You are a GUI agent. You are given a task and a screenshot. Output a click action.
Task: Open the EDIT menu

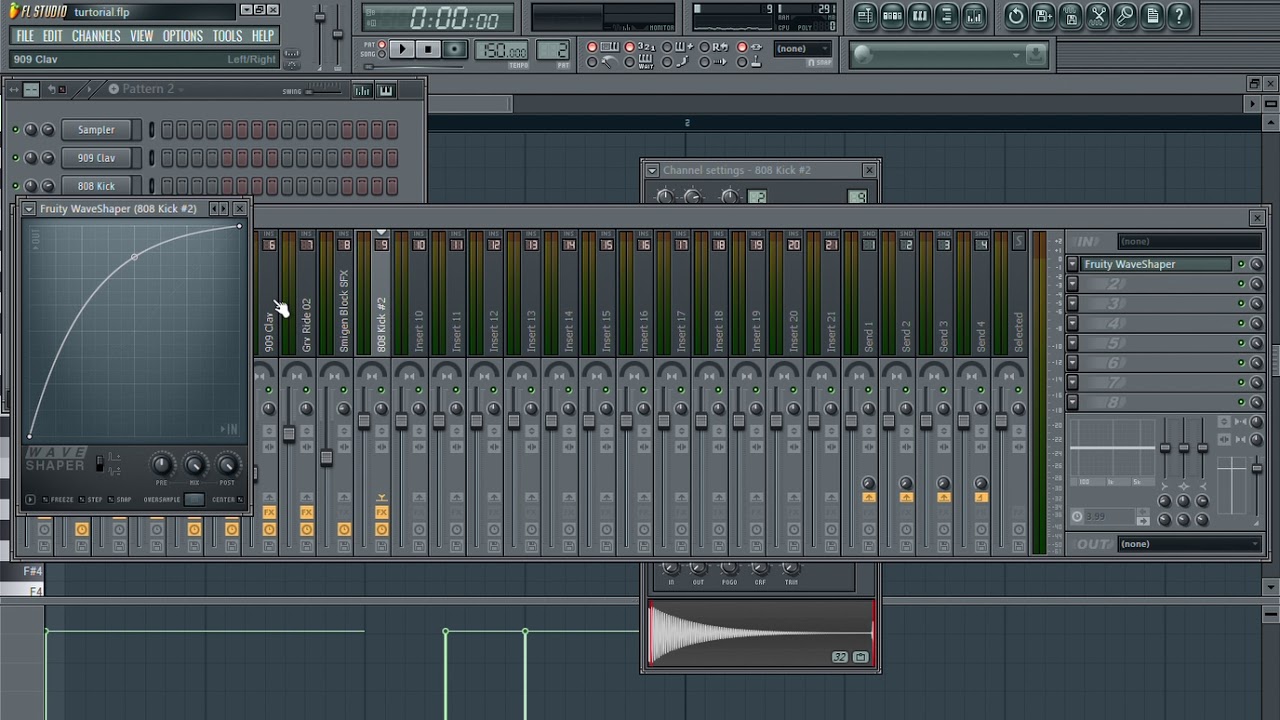pyautogui.click(x=53, y=36)
